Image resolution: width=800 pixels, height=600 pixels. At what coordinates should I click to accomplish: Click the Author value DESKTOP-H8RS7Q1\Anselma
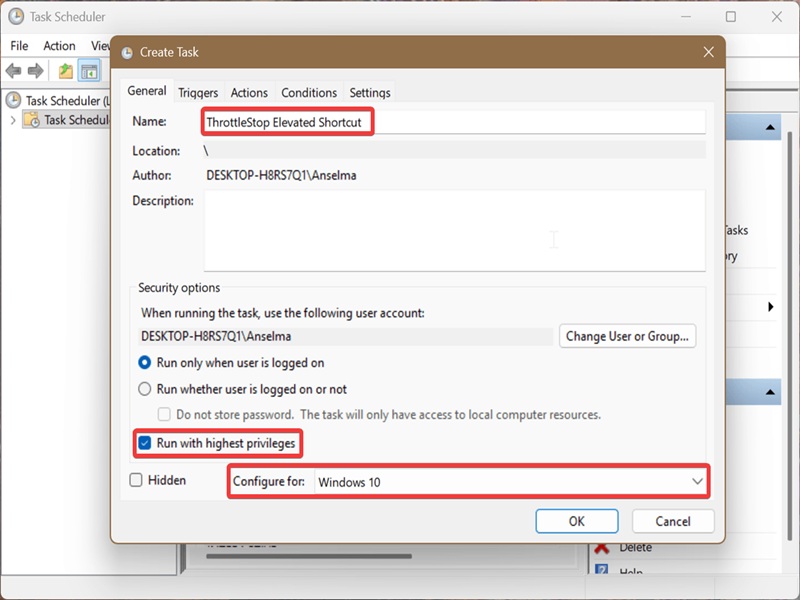click(281, 176)
